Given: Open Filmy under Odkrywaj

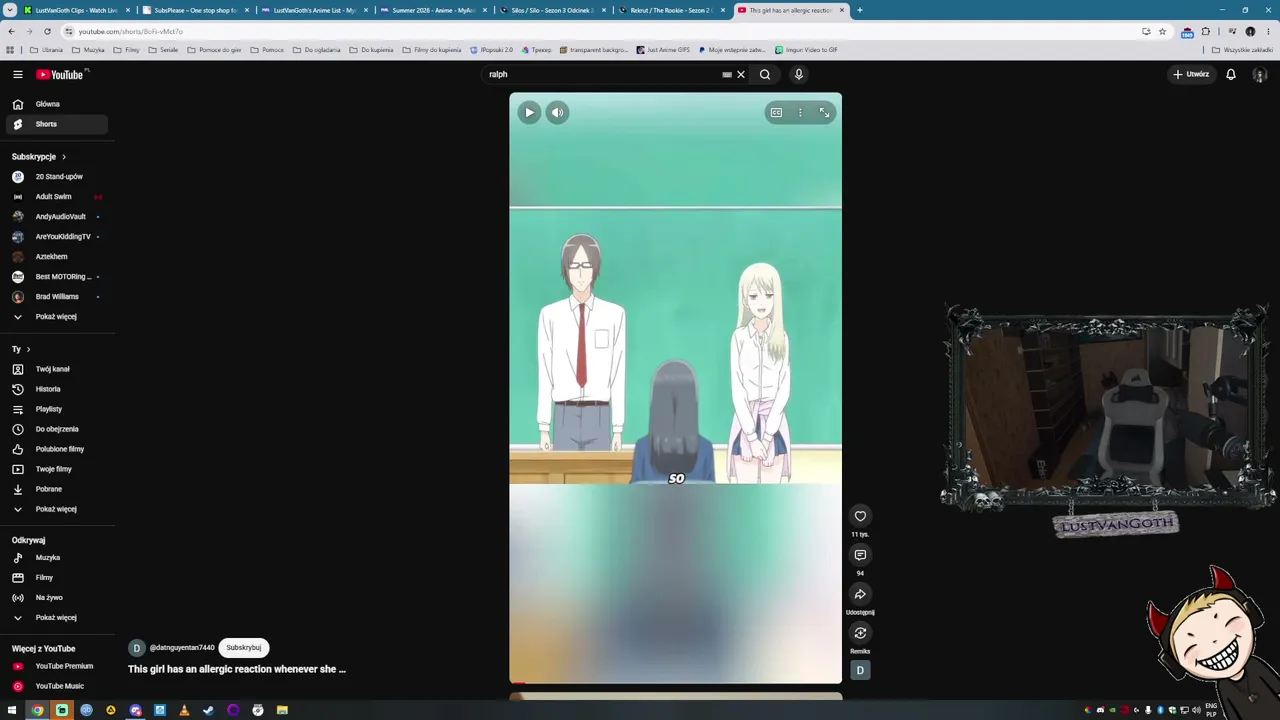Looking at the screenshot, I should 57,578.
